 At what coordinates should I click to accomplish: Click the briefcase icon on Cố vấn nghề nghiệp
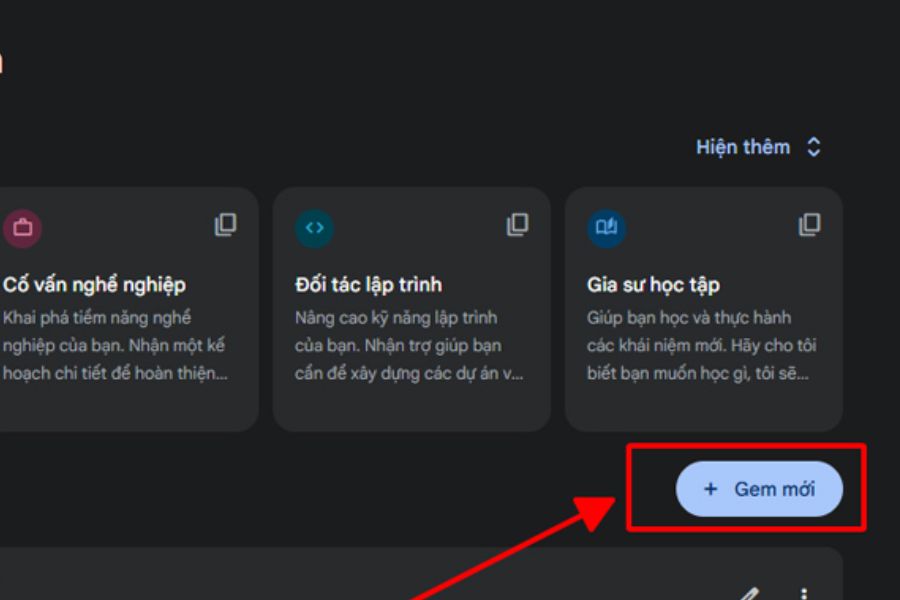pos(22,228)
